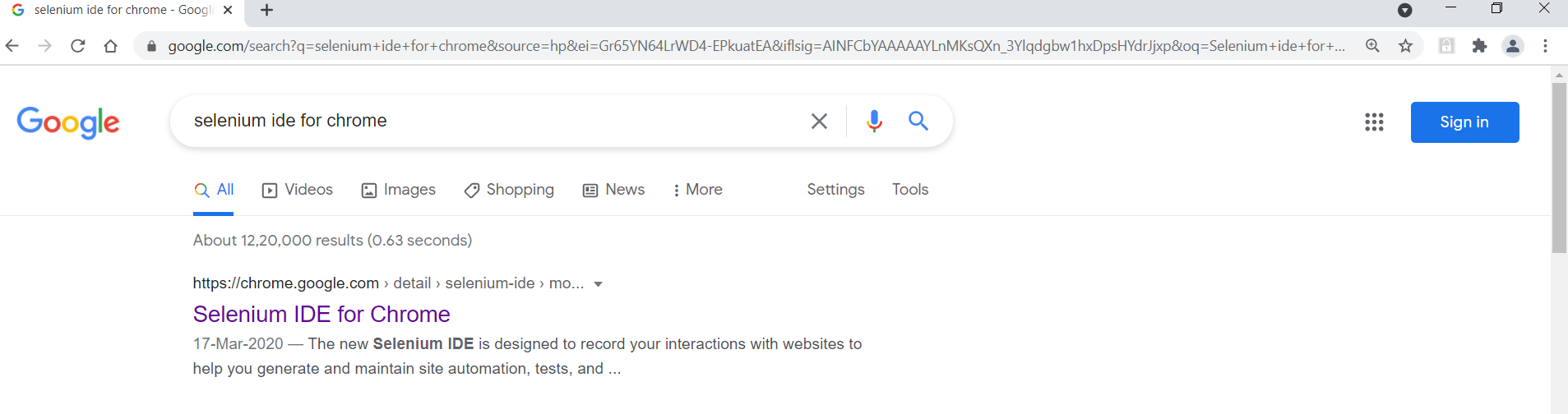The image size is (1568, 414).
Task: Open the Google apps grid
Action: tap(1374, 122)
